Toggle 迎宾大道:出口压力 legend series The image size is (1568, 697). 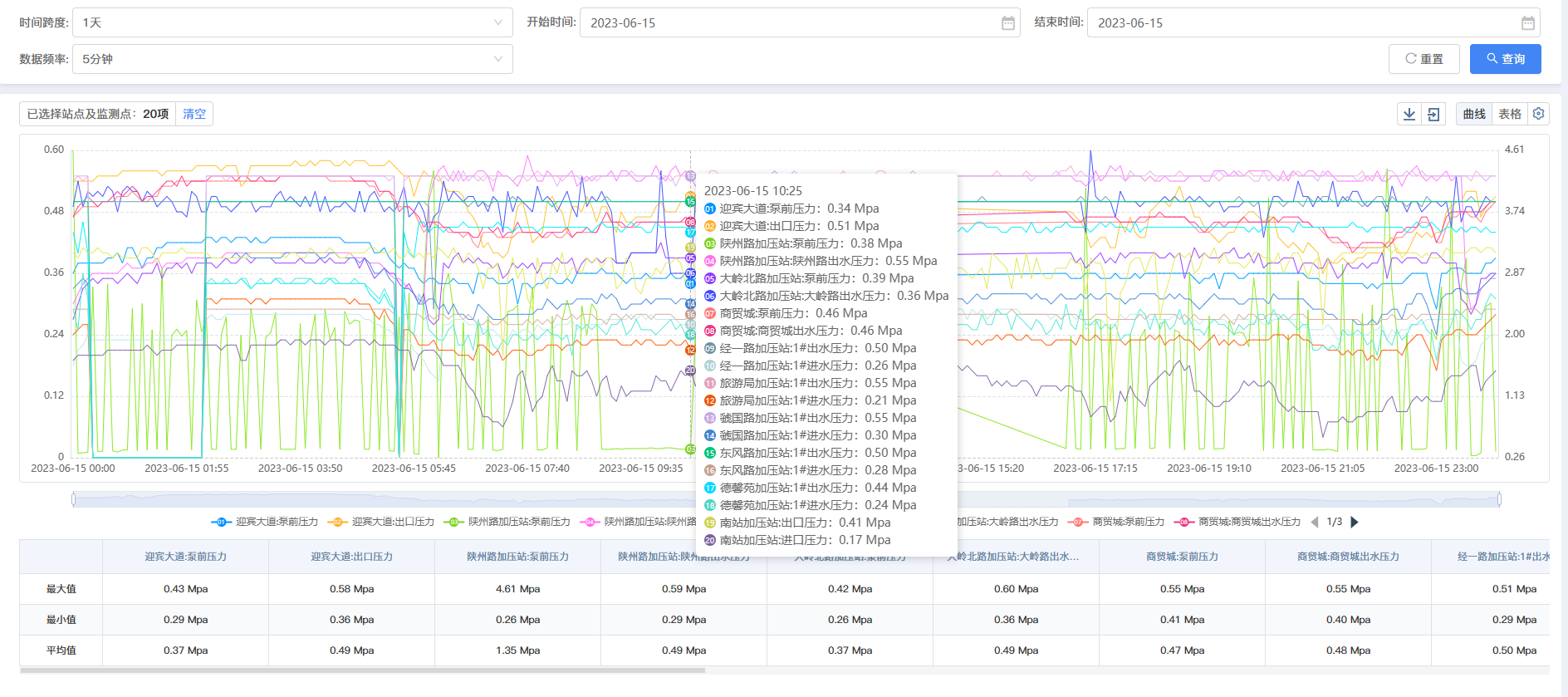click(382, 522)
